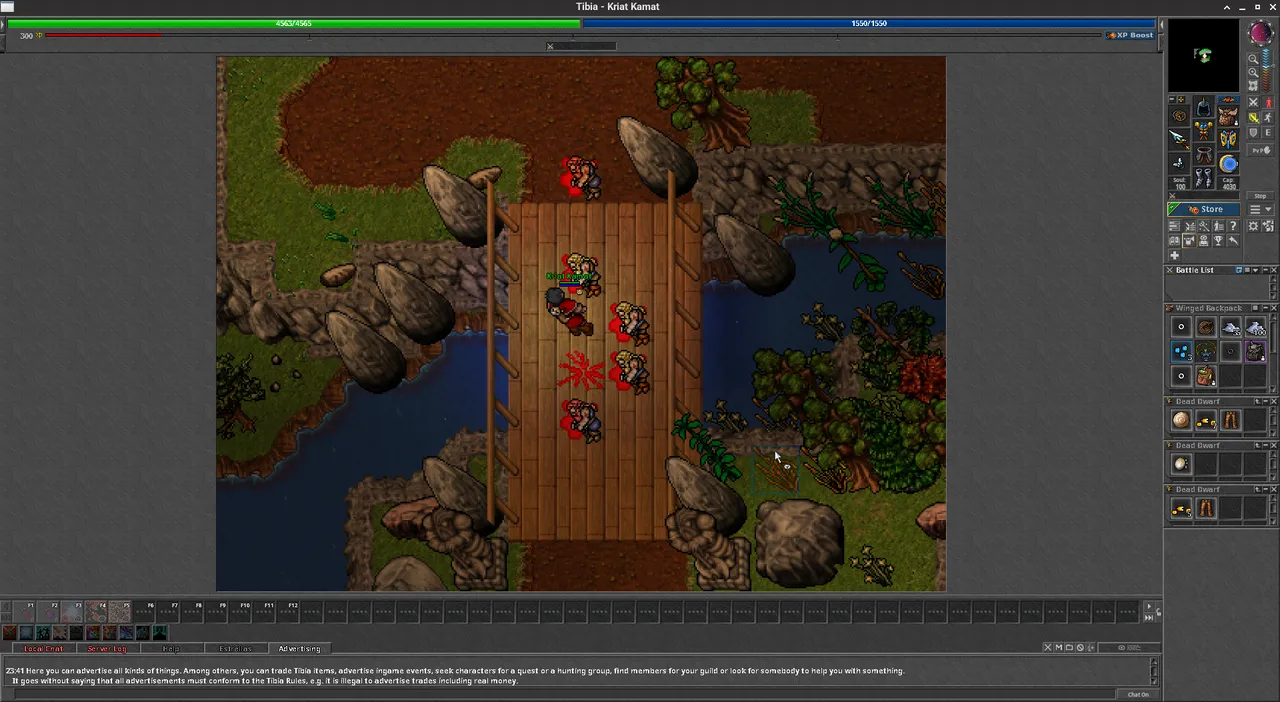Click the blue ring slot

pyautogui.click(x=1228, y=164)
